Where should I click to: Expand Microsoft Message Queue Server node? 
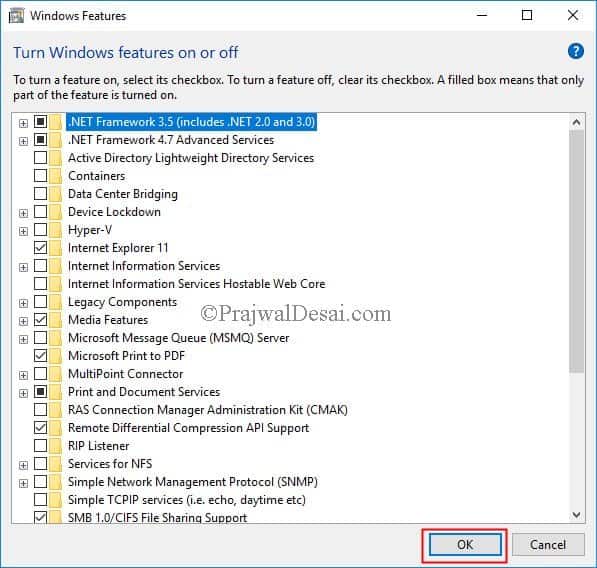23,339
